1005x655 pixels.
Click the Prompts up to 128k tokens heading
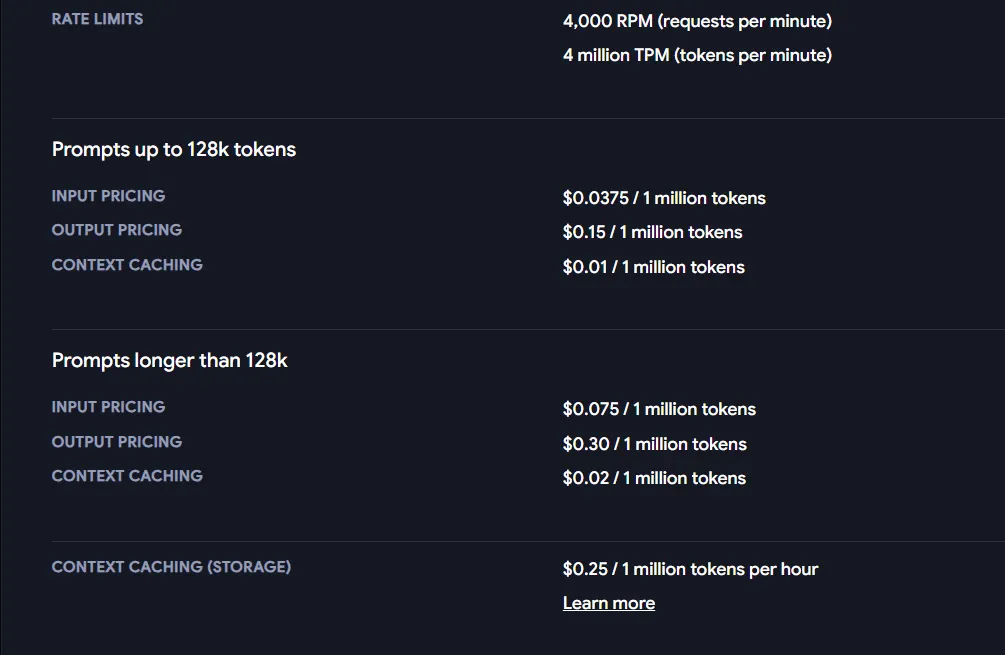tap(174, 149)
